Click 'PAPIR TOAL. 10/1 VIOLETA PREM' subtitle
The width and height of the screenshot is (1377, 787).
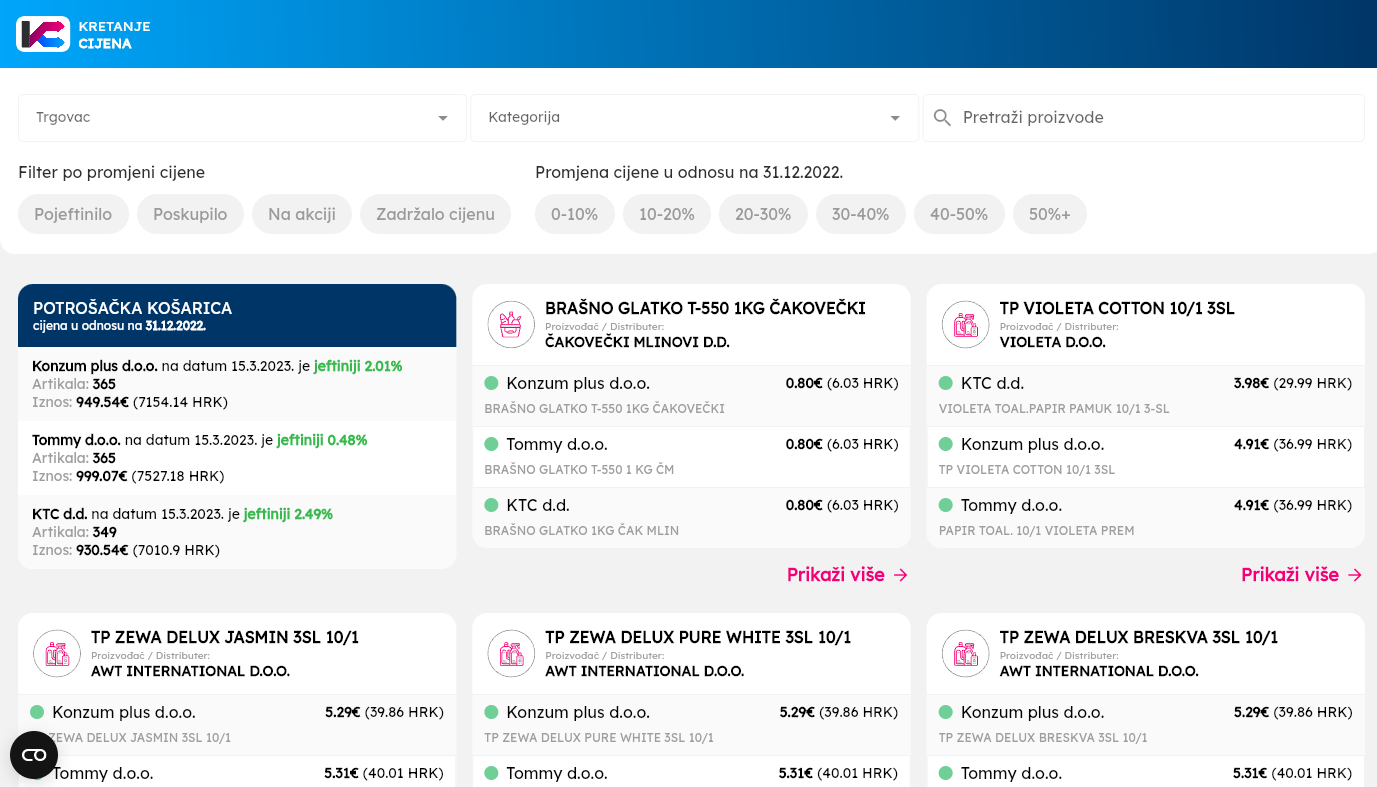(1036, 531)
